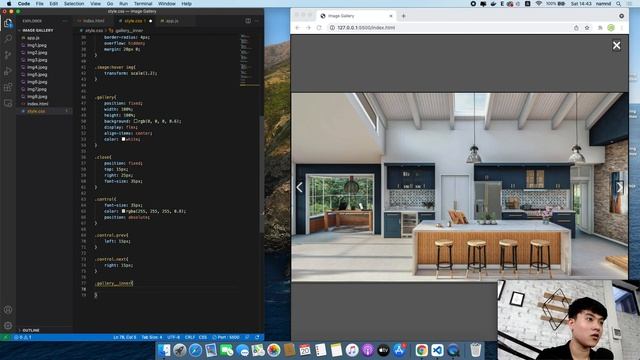Open Google Chrome from the Dock
Viewport: 640px width, 360px height.
[x=422, y=350]
